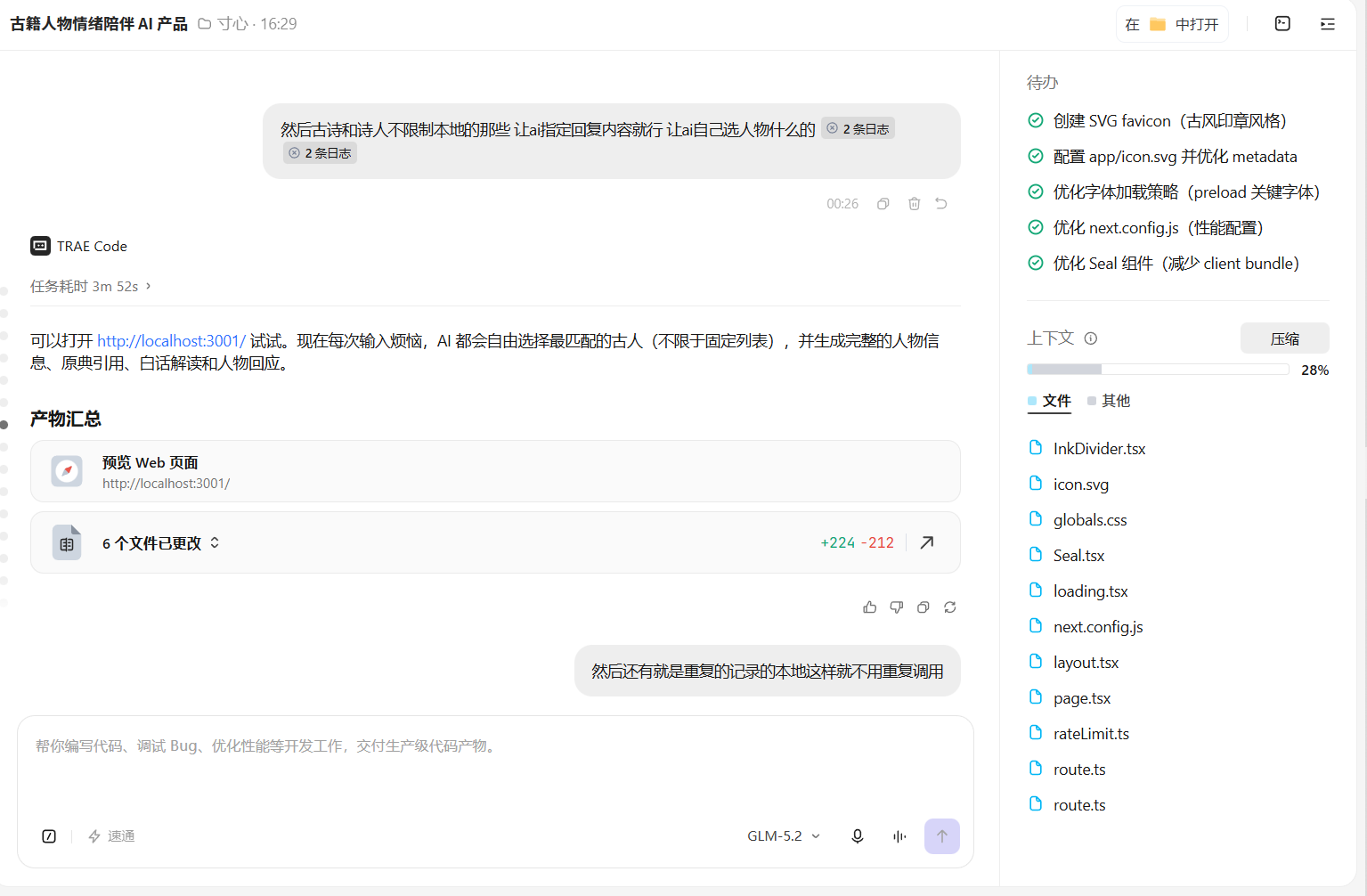1367x896 pixels.
Task: Click the slash command icon in the input box
Action: 49,836
